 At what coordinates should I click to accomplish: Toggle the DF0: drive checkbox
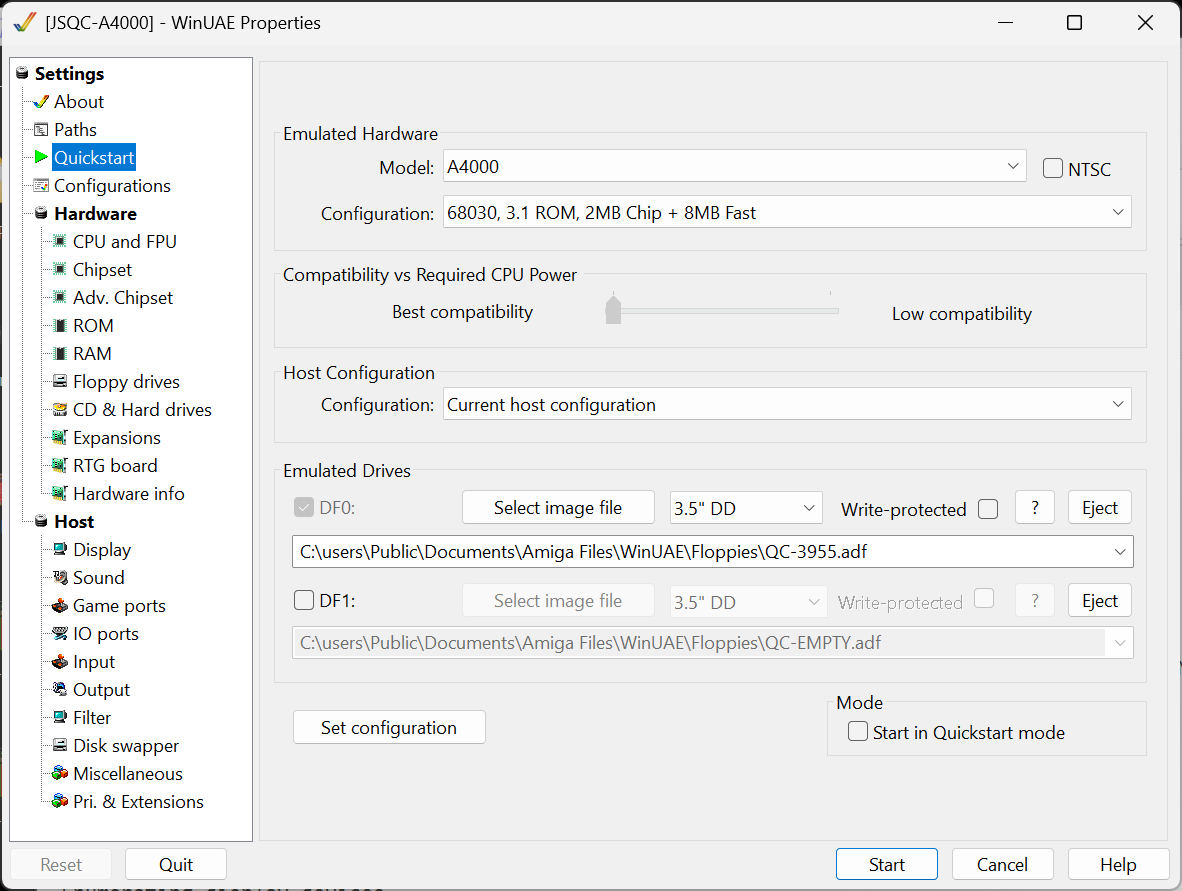304,507
